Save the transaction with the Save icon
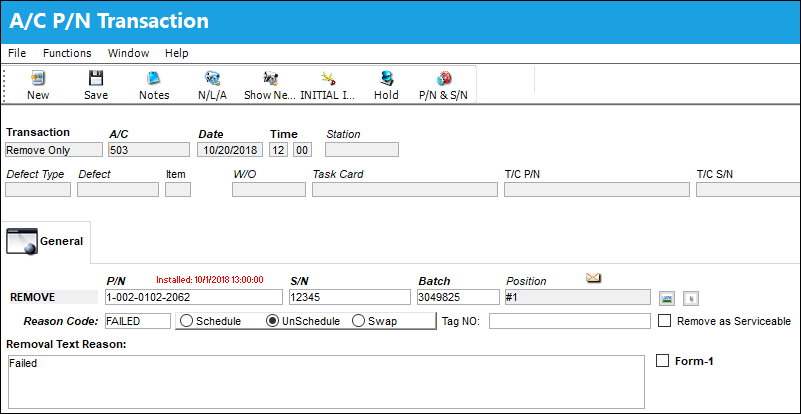Image resolution: width=801 pixels, height=414 pixels. click(96, 78)
